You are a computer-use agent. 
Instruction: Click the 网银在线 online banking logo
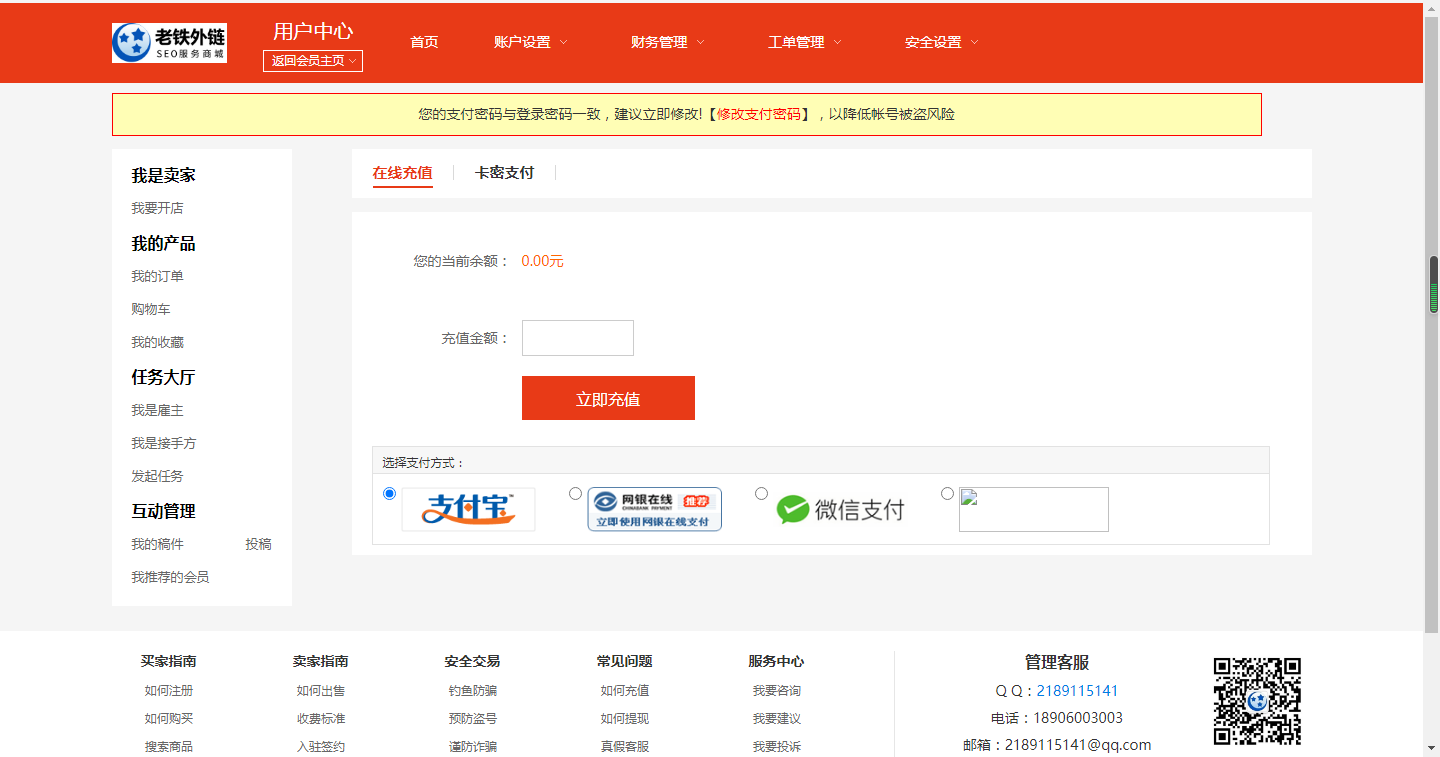[654, 509]
